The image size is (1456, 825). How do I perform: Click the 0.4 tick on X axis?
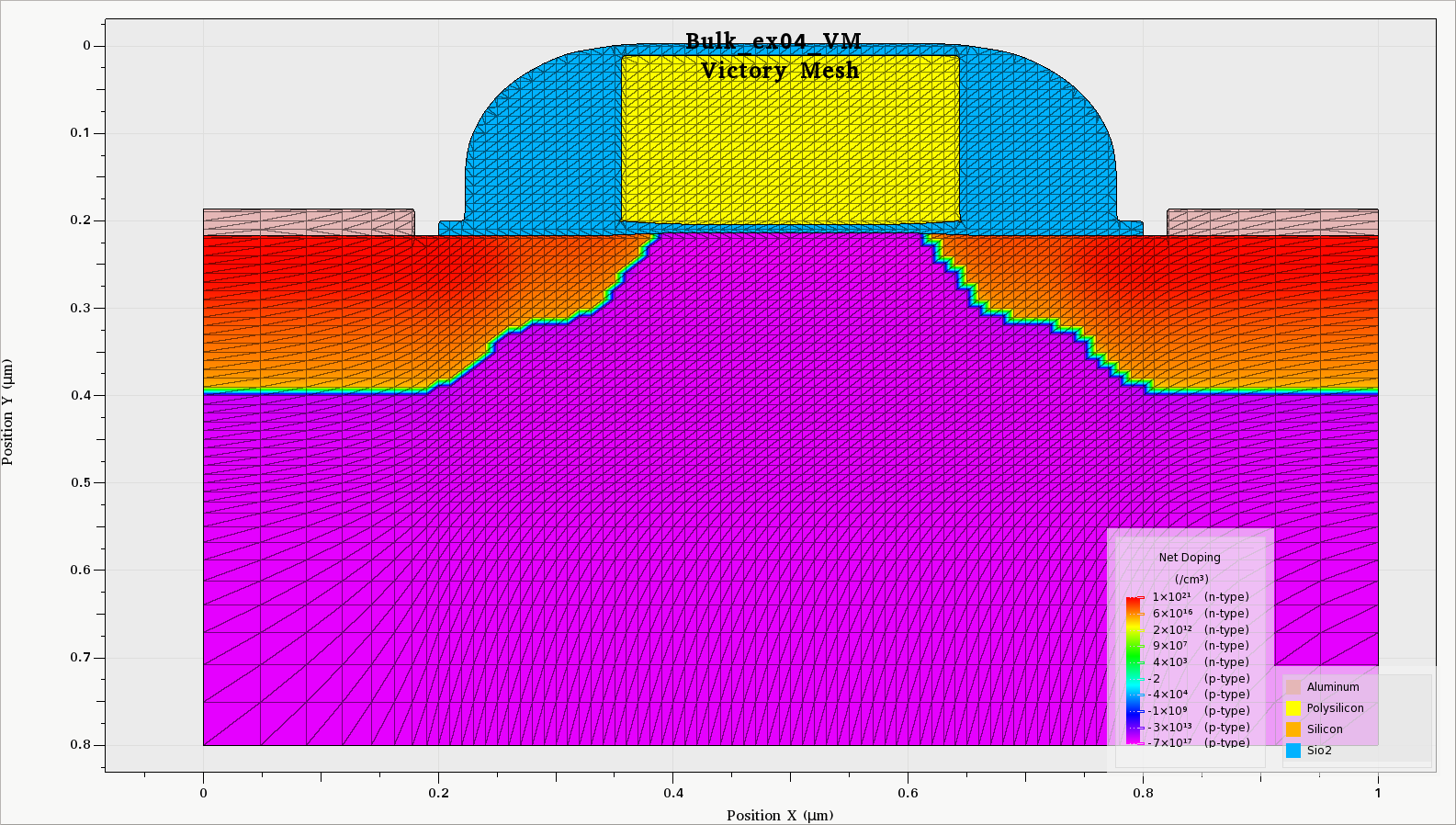(x=673, y=793)
